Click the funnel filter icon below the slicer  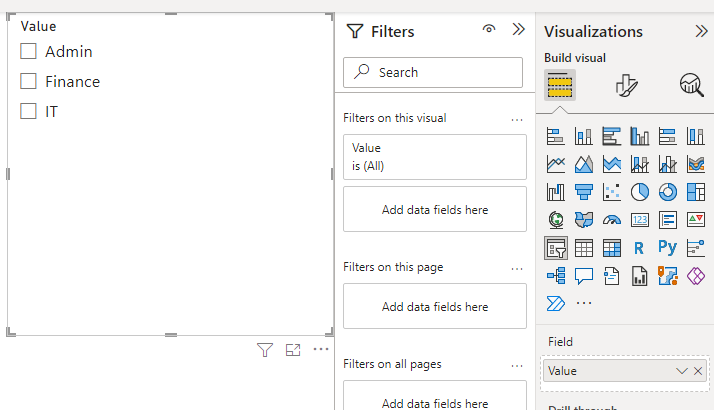[265, 350]
